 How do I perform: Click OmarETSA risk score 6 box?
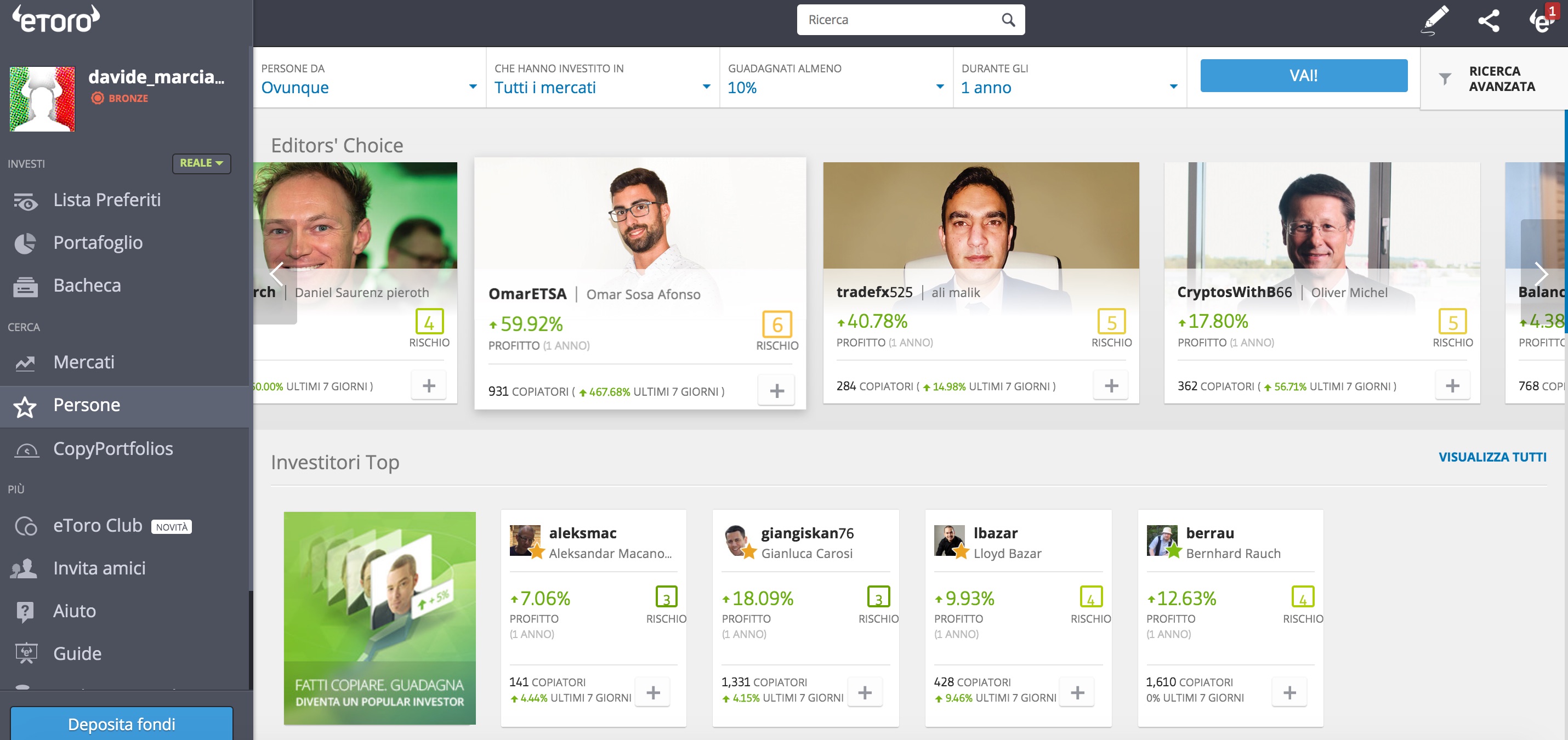coord(777,325)
